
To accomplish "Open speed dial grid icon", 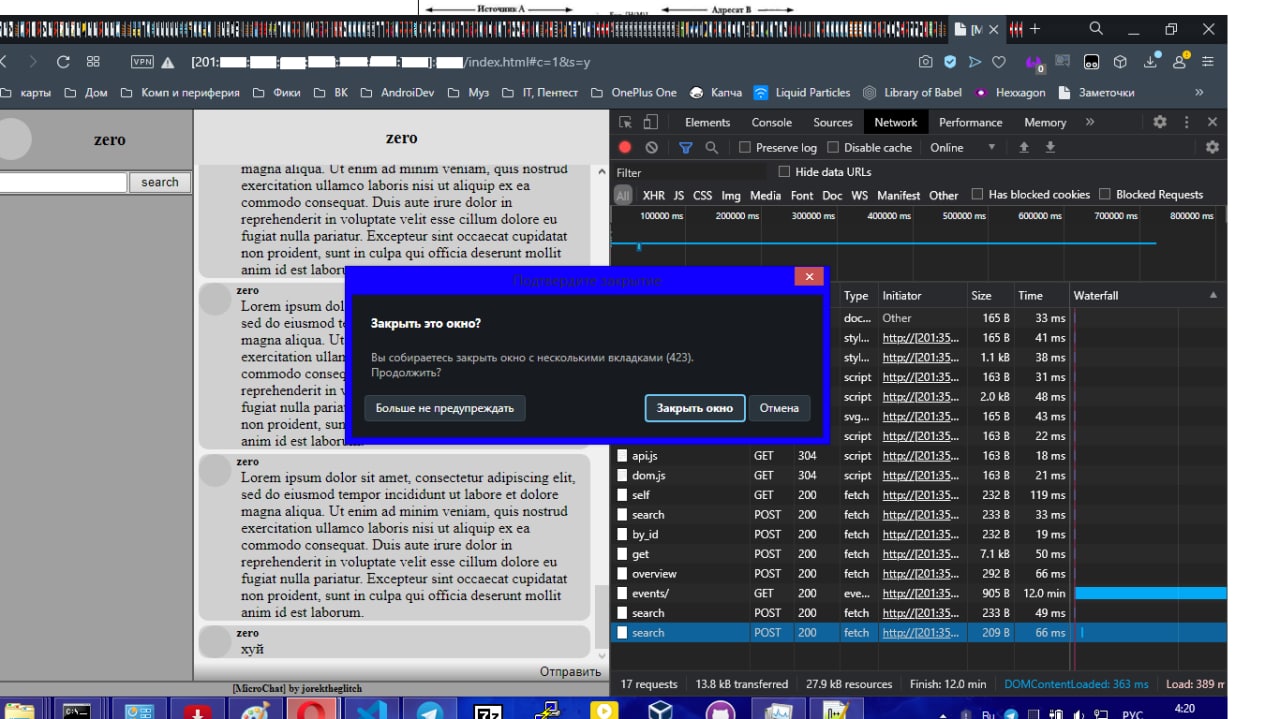I will (93, 62).
